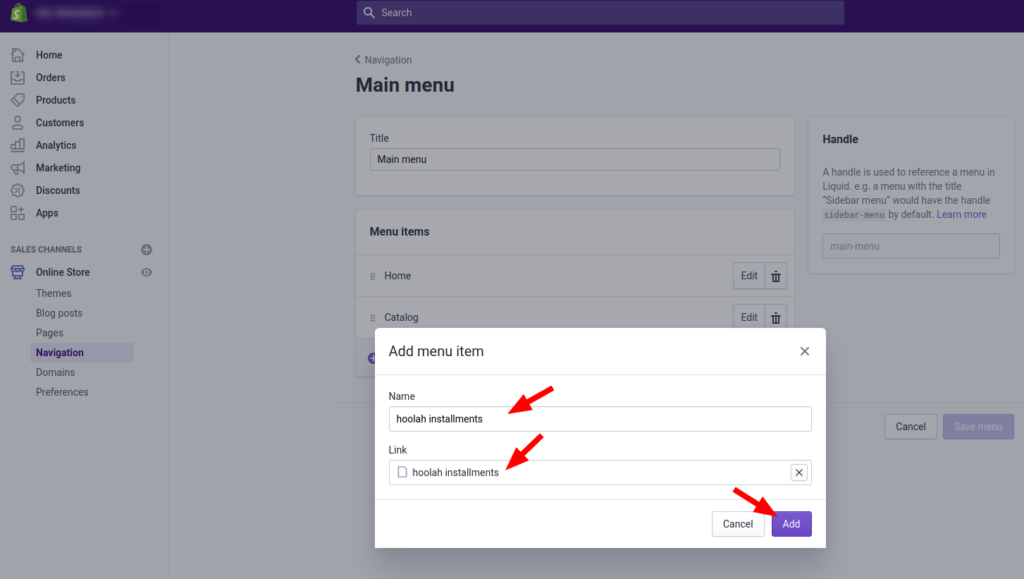Add a sales channel with plus icon

(x=146, y=249)
